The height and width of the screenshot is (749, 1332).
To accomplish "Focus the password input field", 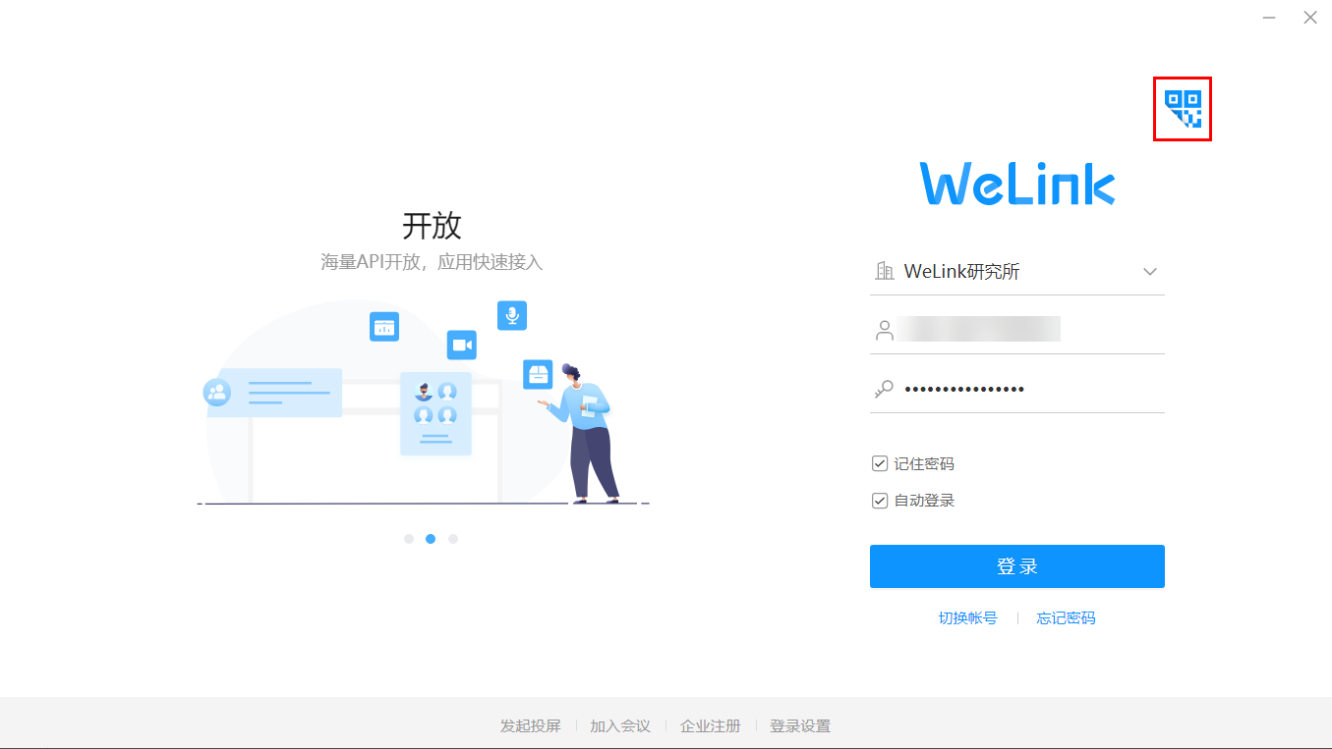I will point(1017,389).
